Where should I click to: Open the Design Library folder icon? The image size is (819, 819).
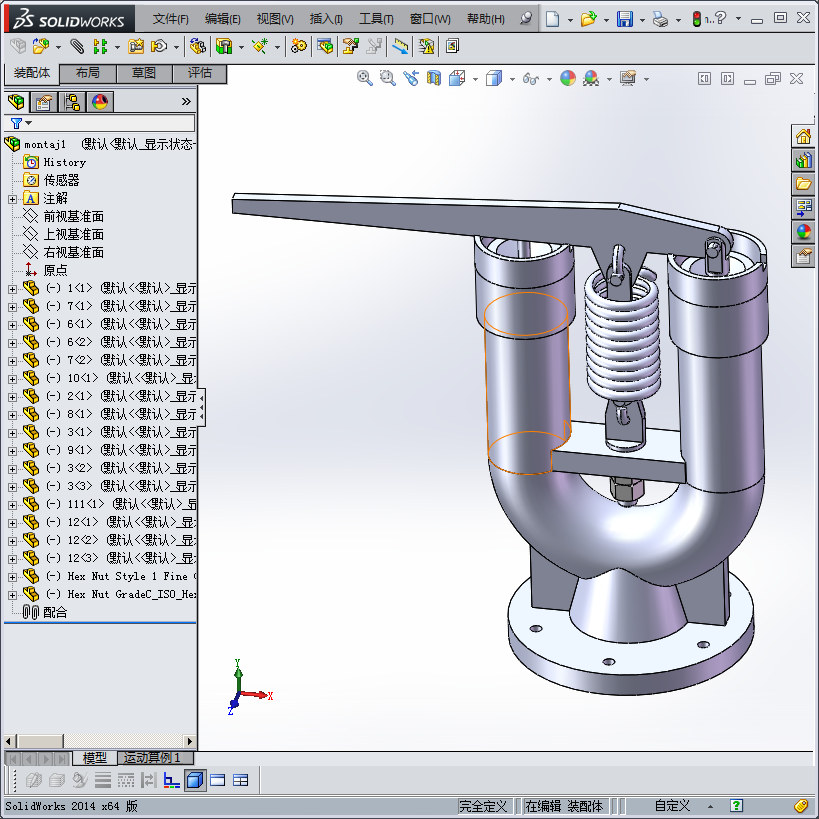803,184
